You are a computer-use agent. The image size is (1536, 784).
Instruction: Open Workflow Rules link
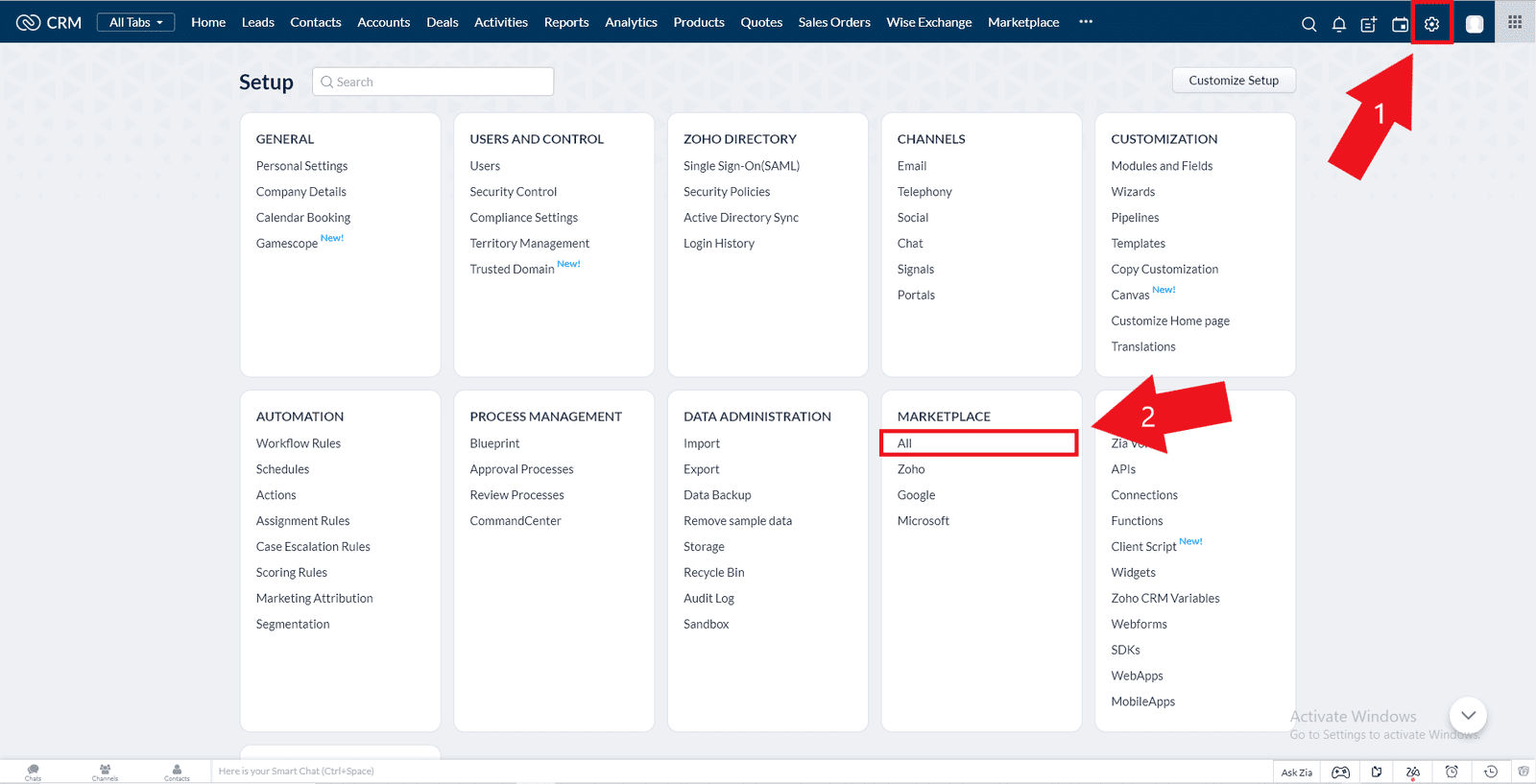click(x=299, y=443)
